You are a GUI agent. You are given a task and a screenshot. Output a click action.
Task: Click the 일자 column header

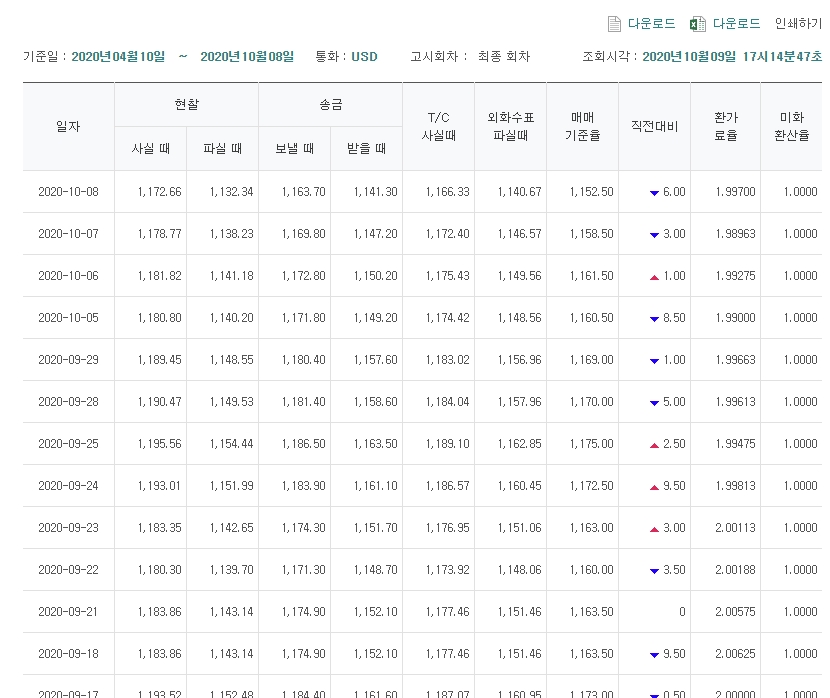pos(68,126)
